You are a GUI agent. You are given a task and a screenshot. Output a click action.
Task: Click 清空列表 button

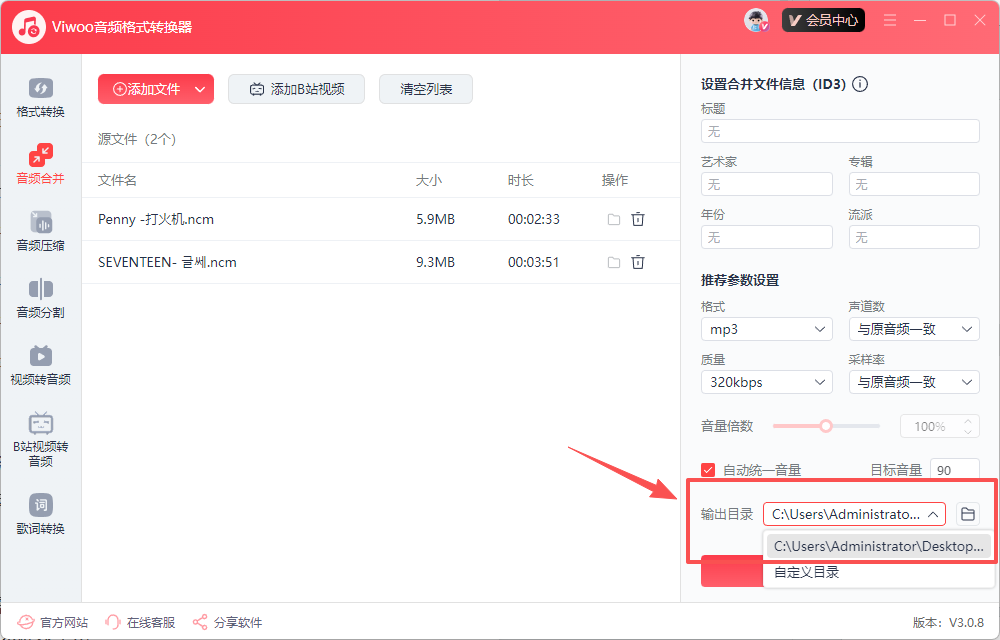426,89
